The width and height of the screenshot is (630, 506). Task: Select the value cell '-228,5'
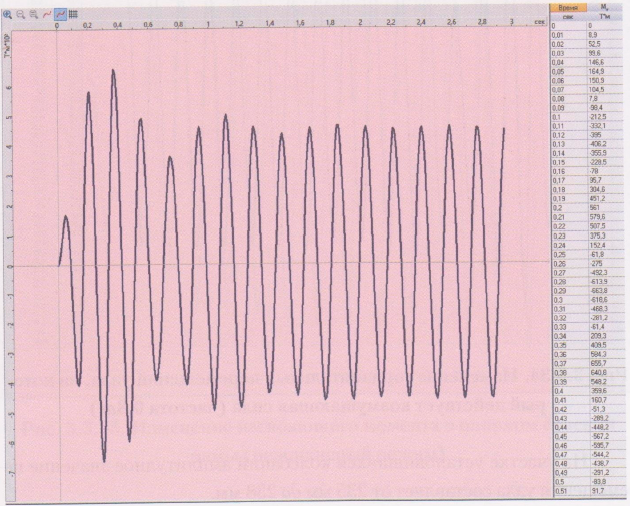[605, 162]
